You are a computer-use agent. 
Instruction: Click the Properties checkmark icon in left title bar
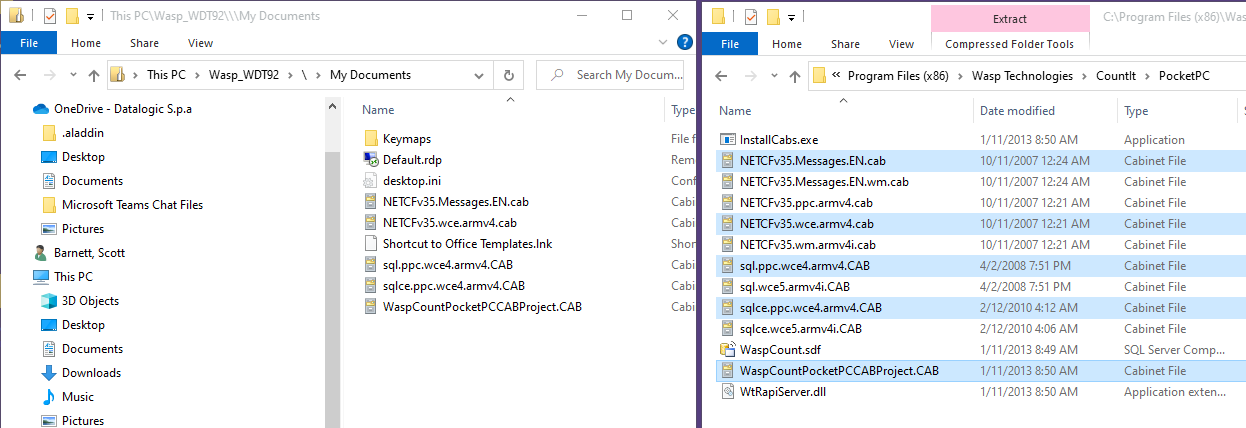(x=50, y=16)
